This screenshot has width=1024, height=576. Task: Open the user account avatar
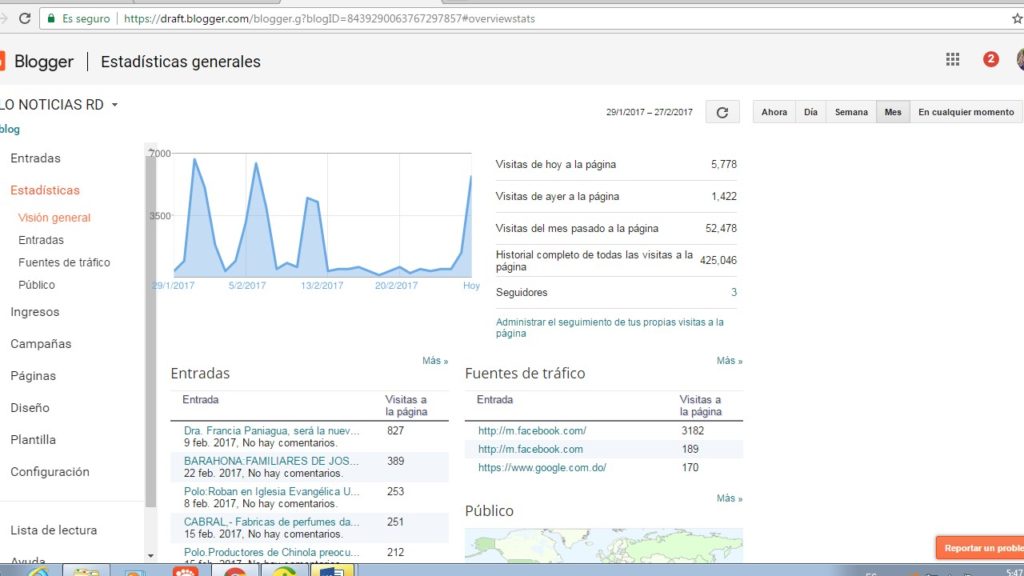1018,60
